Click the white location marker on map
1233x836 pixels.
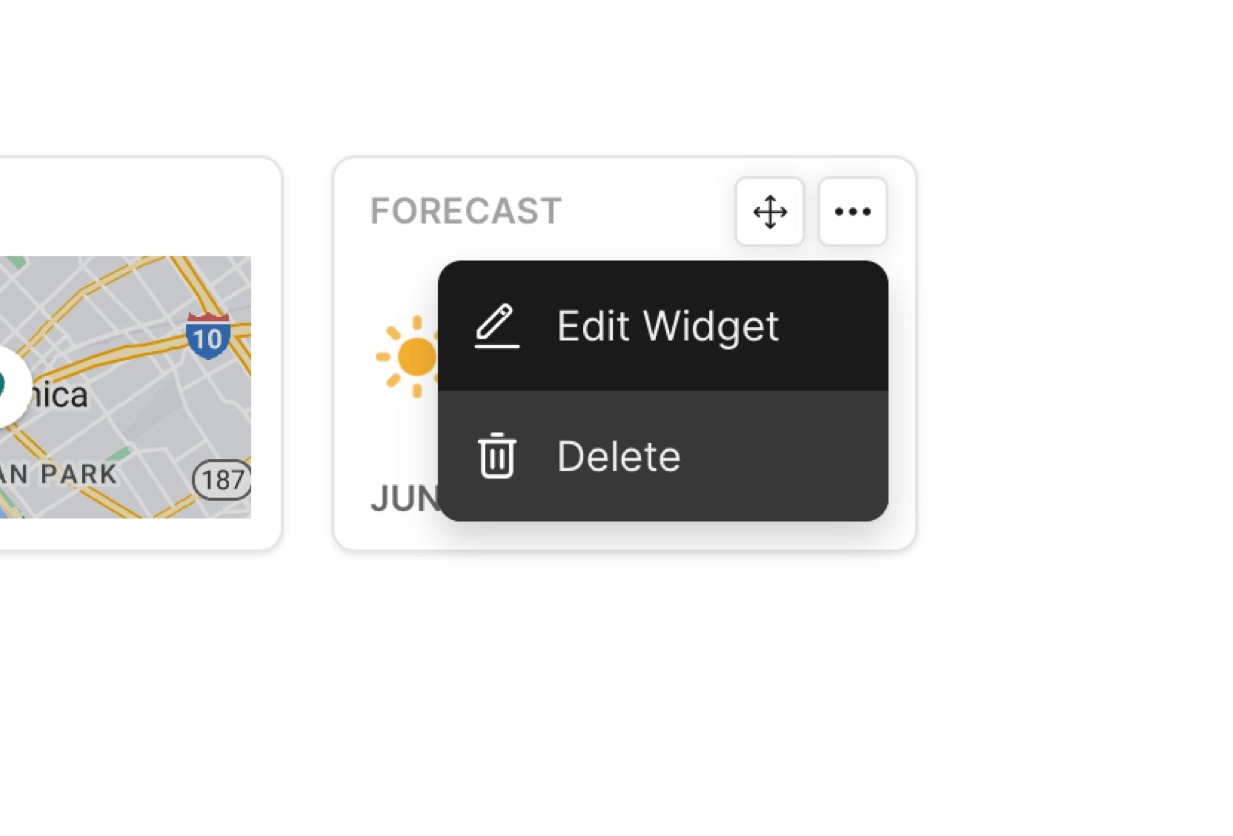click(10, 384)
